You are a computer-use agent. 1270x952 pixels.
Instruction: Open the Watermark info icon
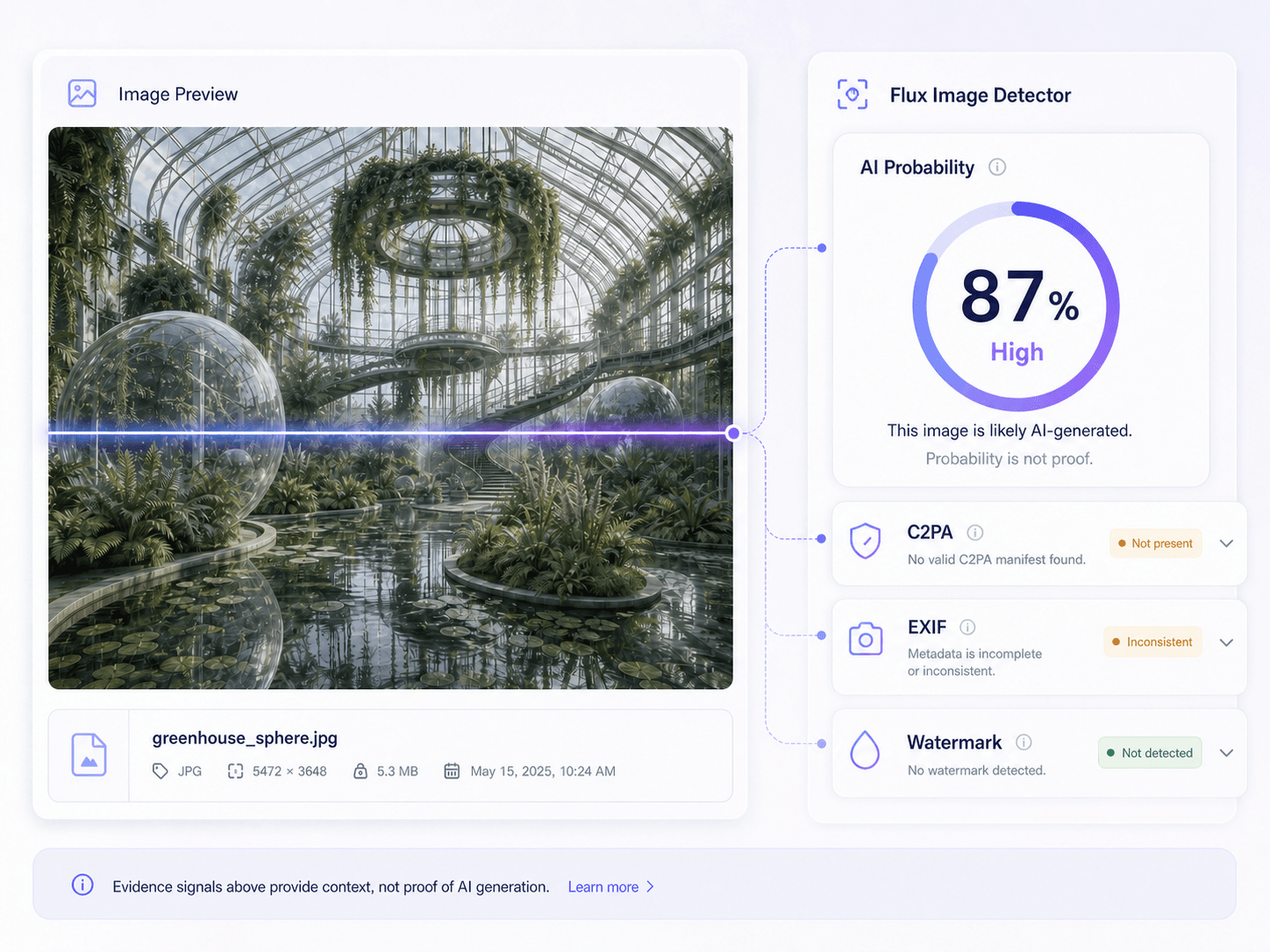pyautogui.click(x=1024, y=742)
